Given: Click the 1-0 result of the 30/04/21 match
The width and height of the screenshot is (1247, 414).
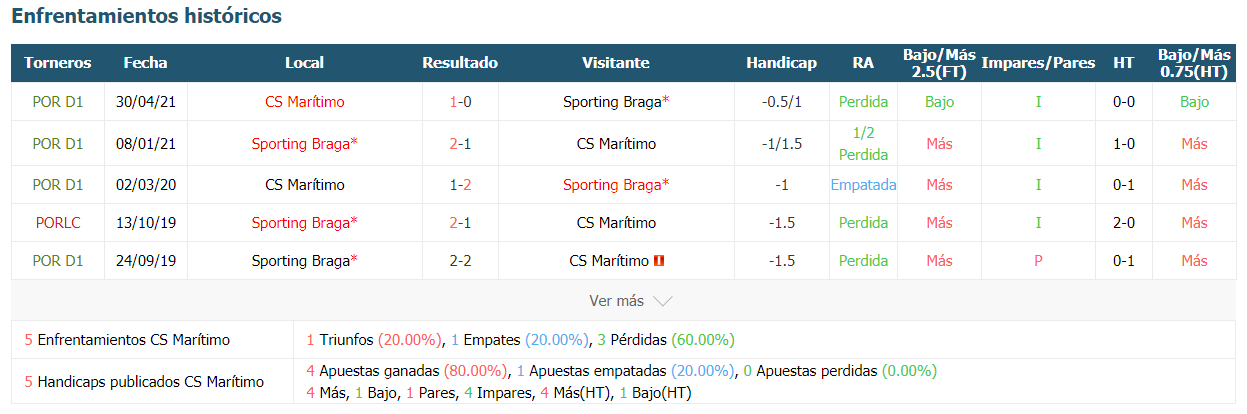Looking at the screenshot, I should click(460, 102).
